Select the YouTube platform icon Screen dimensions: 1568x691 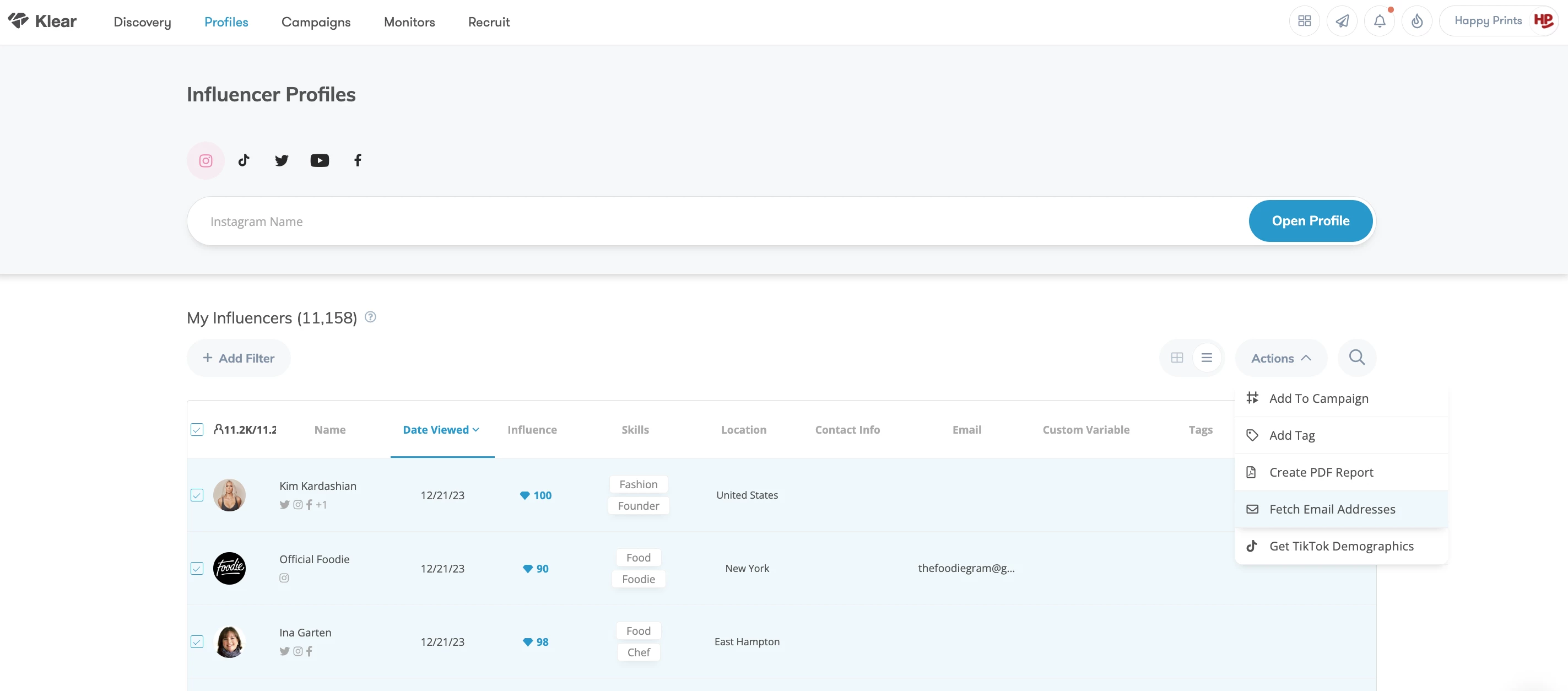tap(320, 161)
